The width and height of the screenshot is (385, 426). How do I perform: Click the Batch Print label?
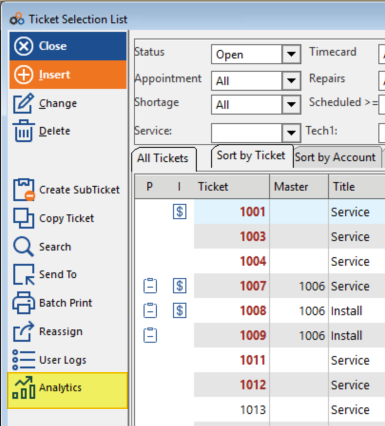pos(66,303)
